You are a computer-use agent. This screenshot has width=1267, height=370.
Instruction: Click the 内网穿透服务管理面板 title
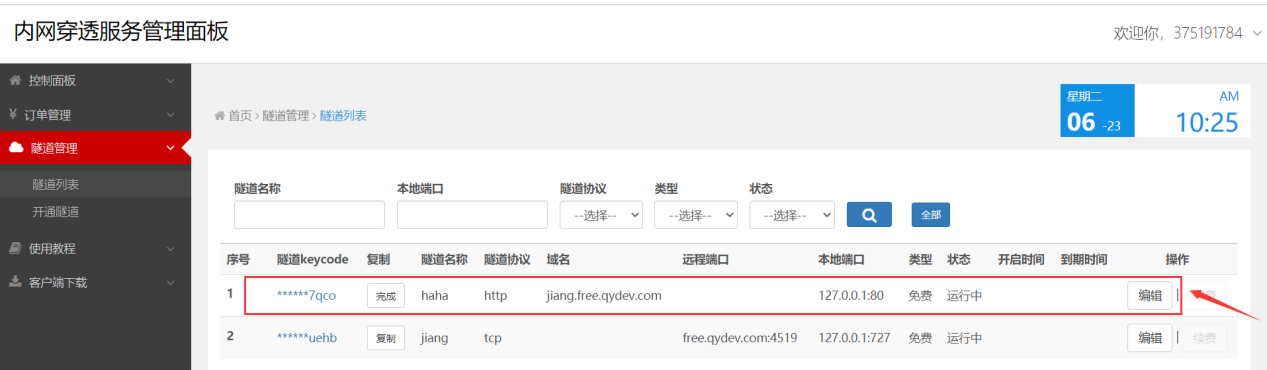121,32
